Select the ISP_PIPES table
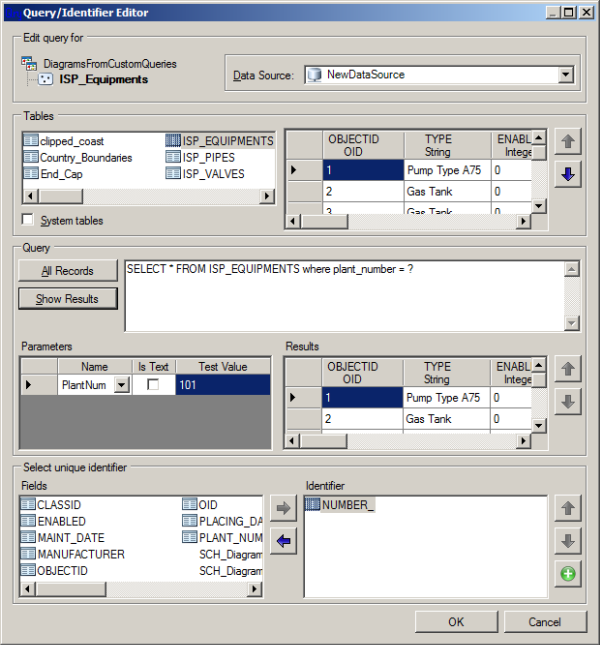Image resolution: width=600 pixels, height=645 pixels. [200, 158]
